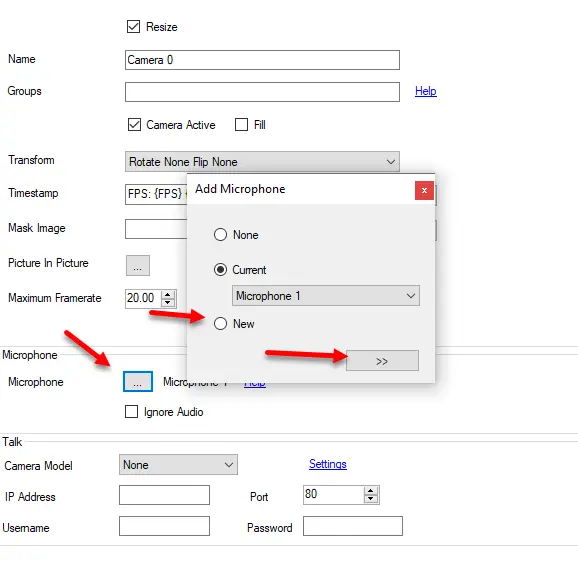Screen dimensions: 578x564
Task: Click the double-arrow next button
Action: 382,361
